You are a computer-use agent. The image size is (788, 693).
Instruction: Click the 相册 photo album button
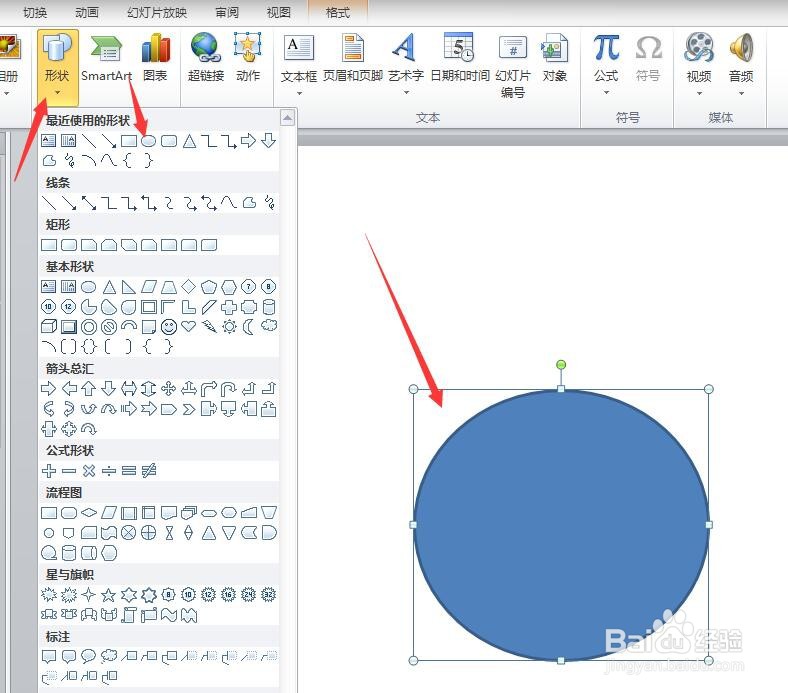point(9,64)
